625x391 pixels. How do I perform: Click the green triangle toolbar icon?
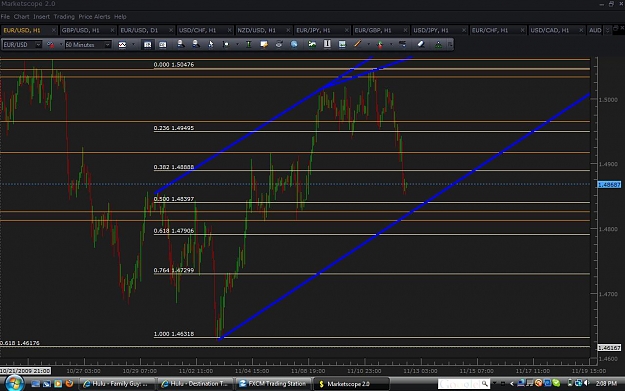coord(438,45)
